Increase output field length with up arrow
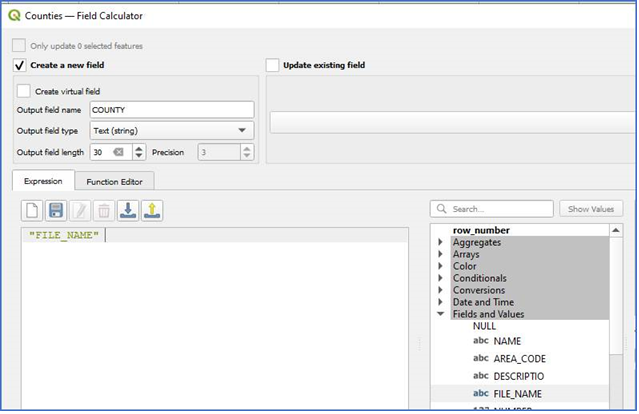 tap(139, 148)
